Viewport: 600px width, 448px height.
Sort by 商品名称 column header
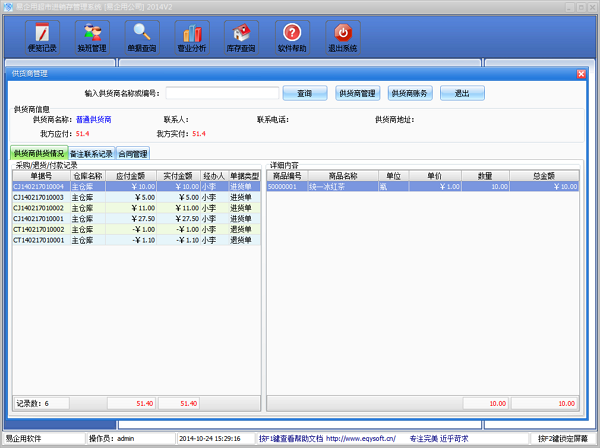pos(343,176)
